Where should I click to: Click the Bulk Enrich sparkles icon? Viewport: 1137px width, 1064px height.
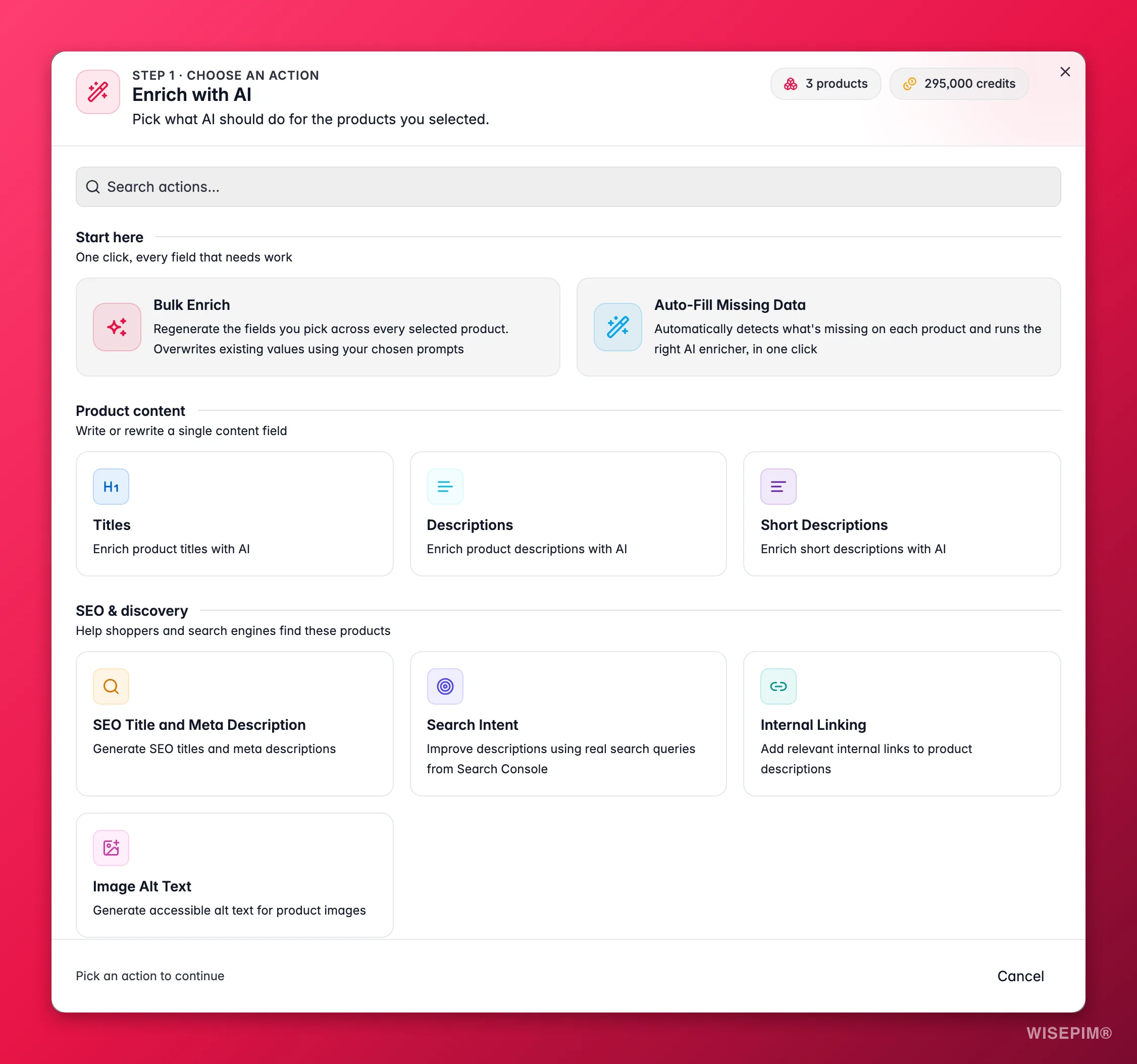click(117, 327)
